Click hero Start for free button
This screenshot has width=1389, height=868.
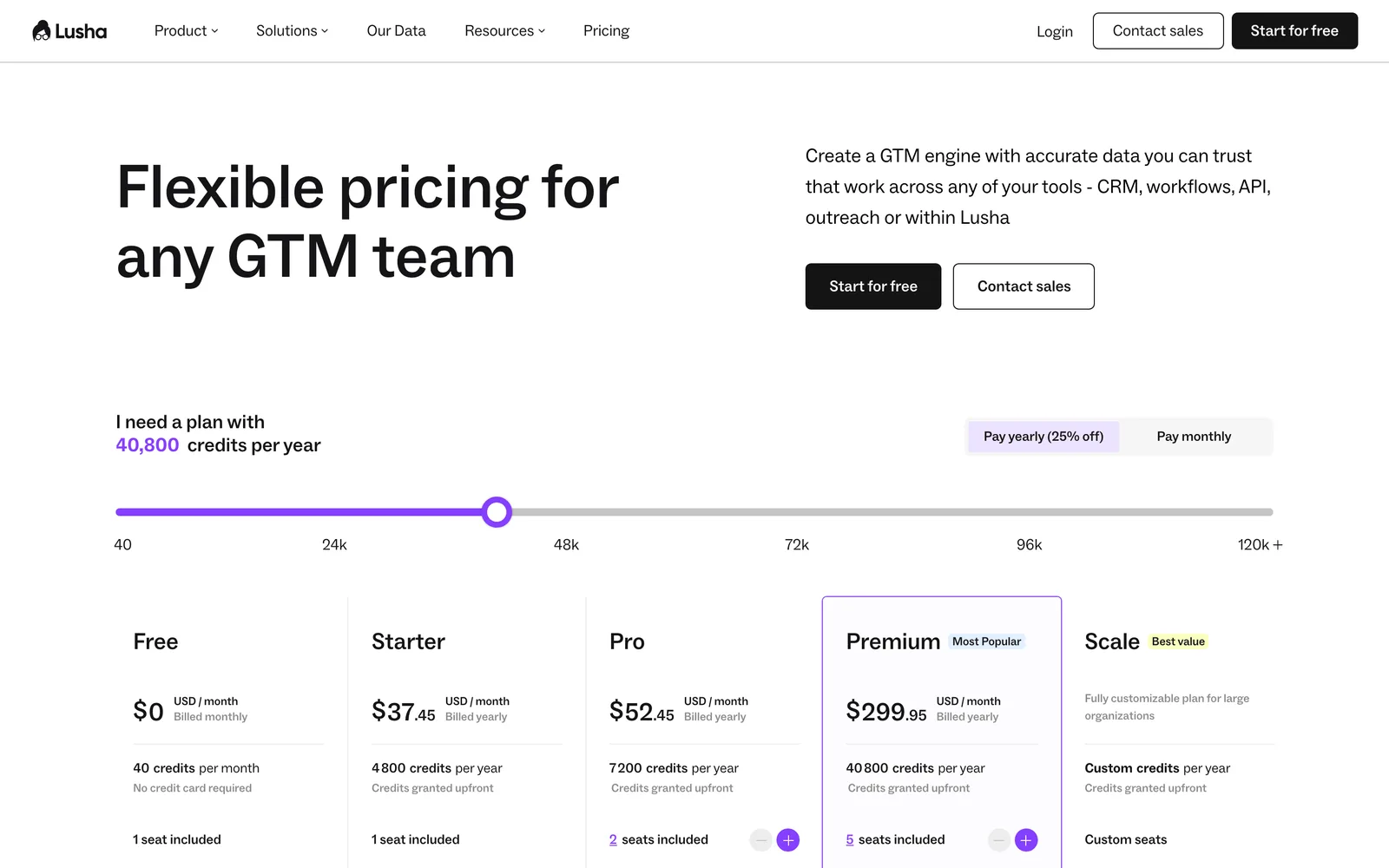coord(872,286)
